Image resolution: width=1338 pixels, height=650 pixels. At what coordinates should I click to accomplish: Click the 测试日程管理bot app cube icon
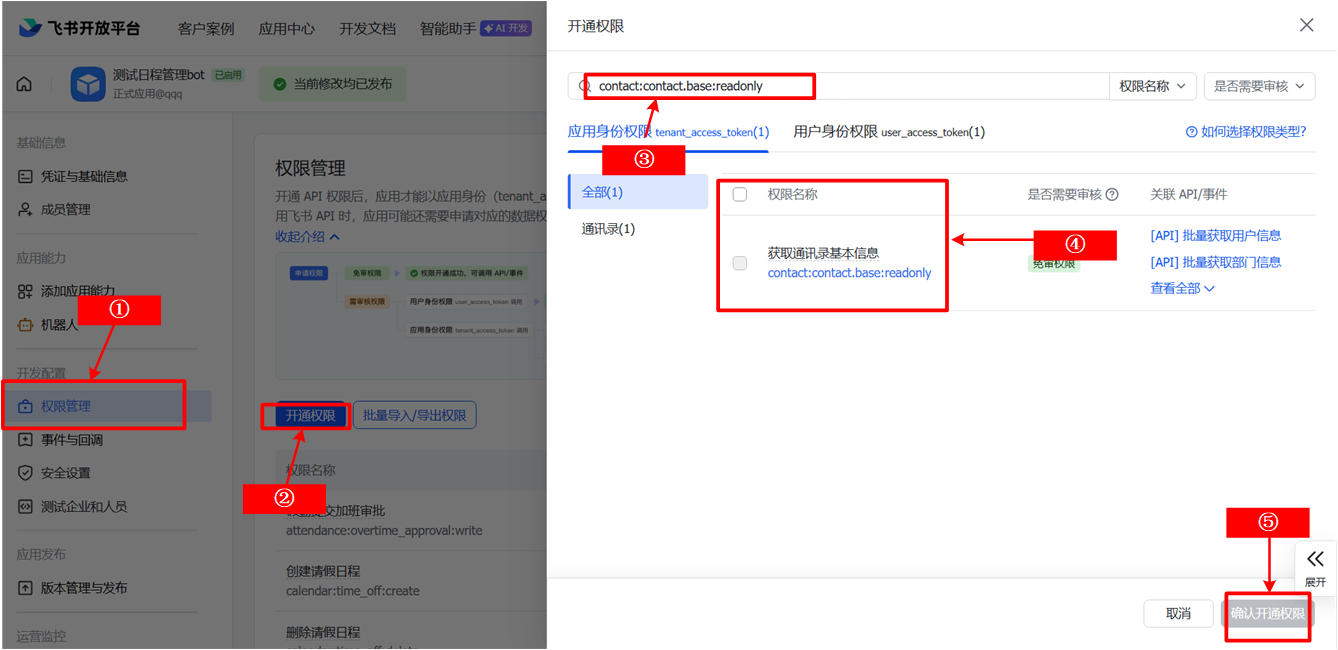tap(88, 85)
